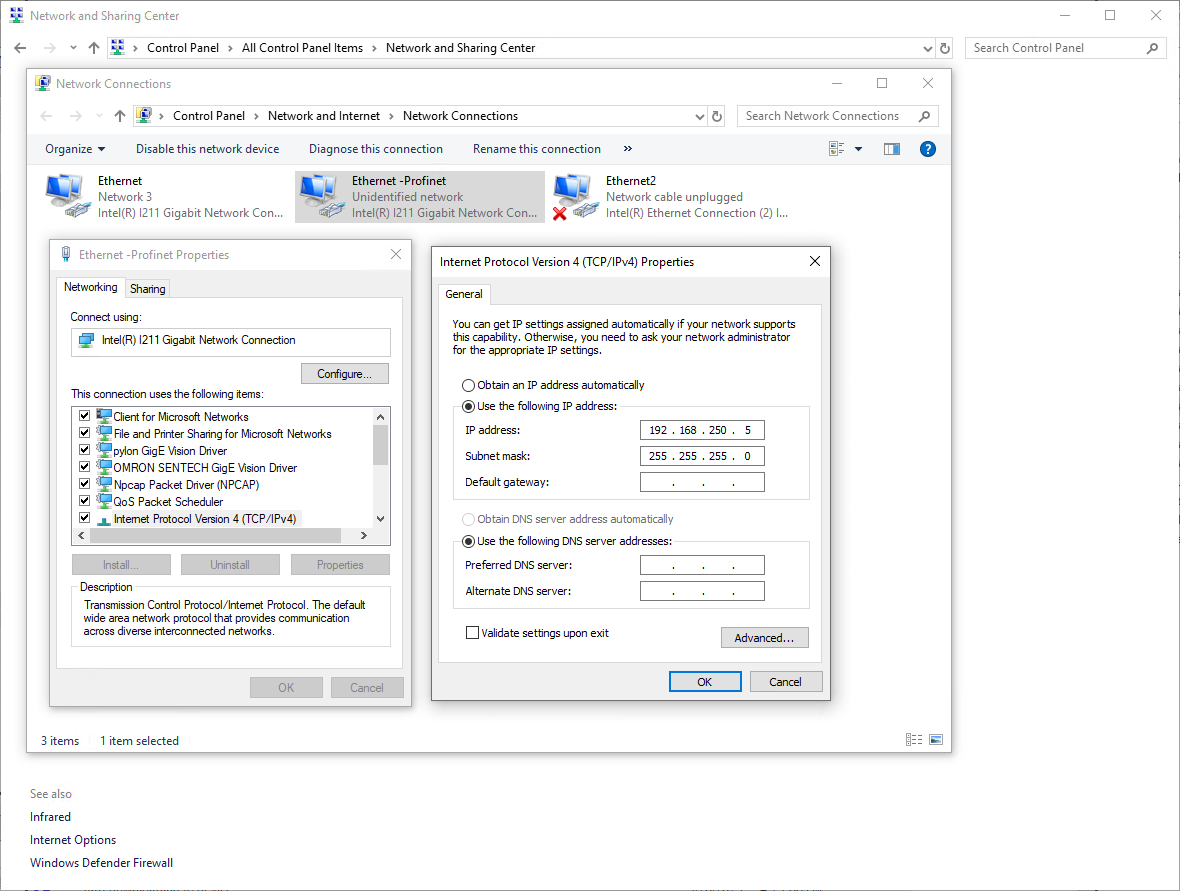Screen dimensions: 1180x891
Task: Expand the Organize menu
Action: 75,149
